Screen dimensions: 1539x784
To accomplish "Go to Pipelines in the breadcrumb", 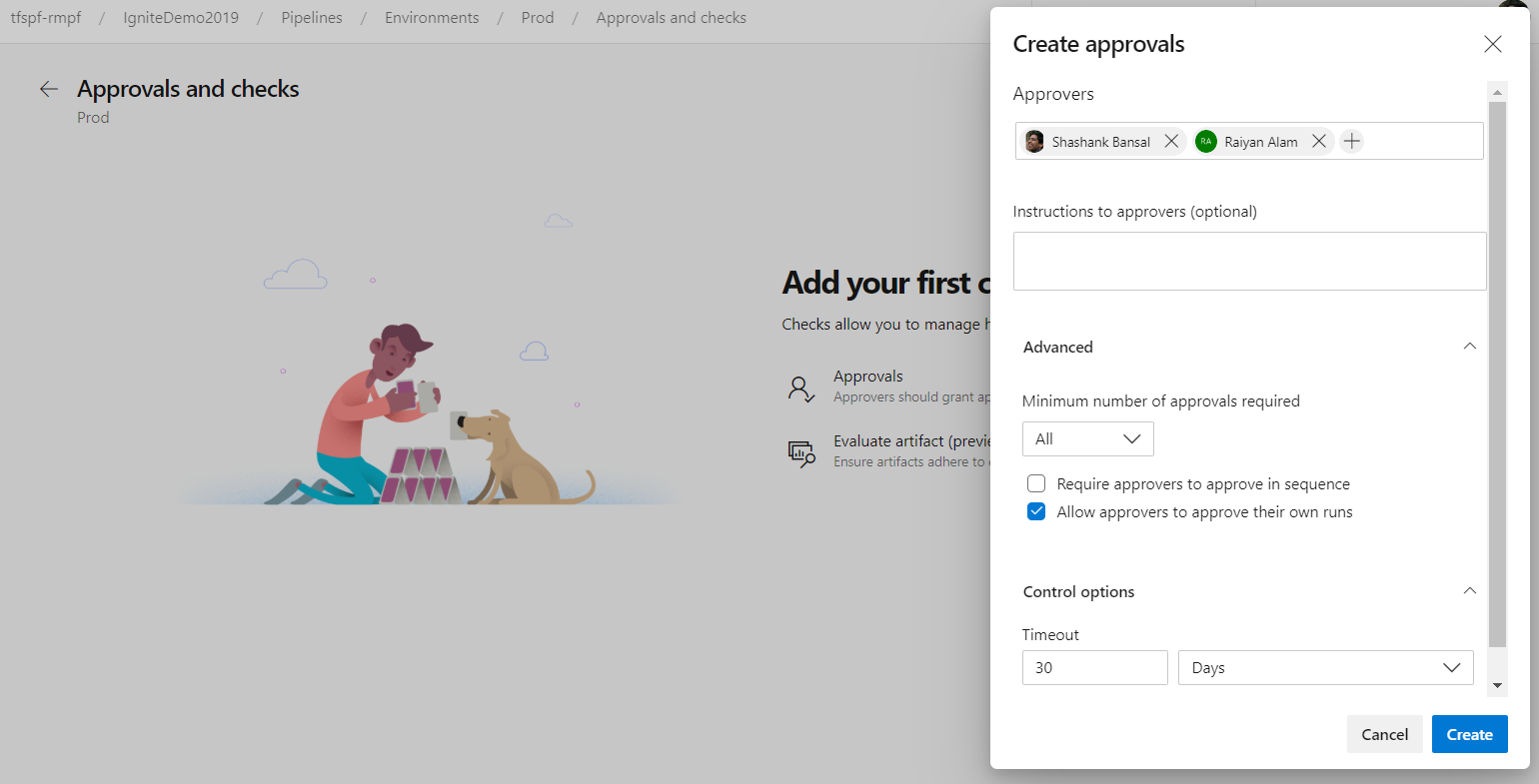I will click(312, 18).
